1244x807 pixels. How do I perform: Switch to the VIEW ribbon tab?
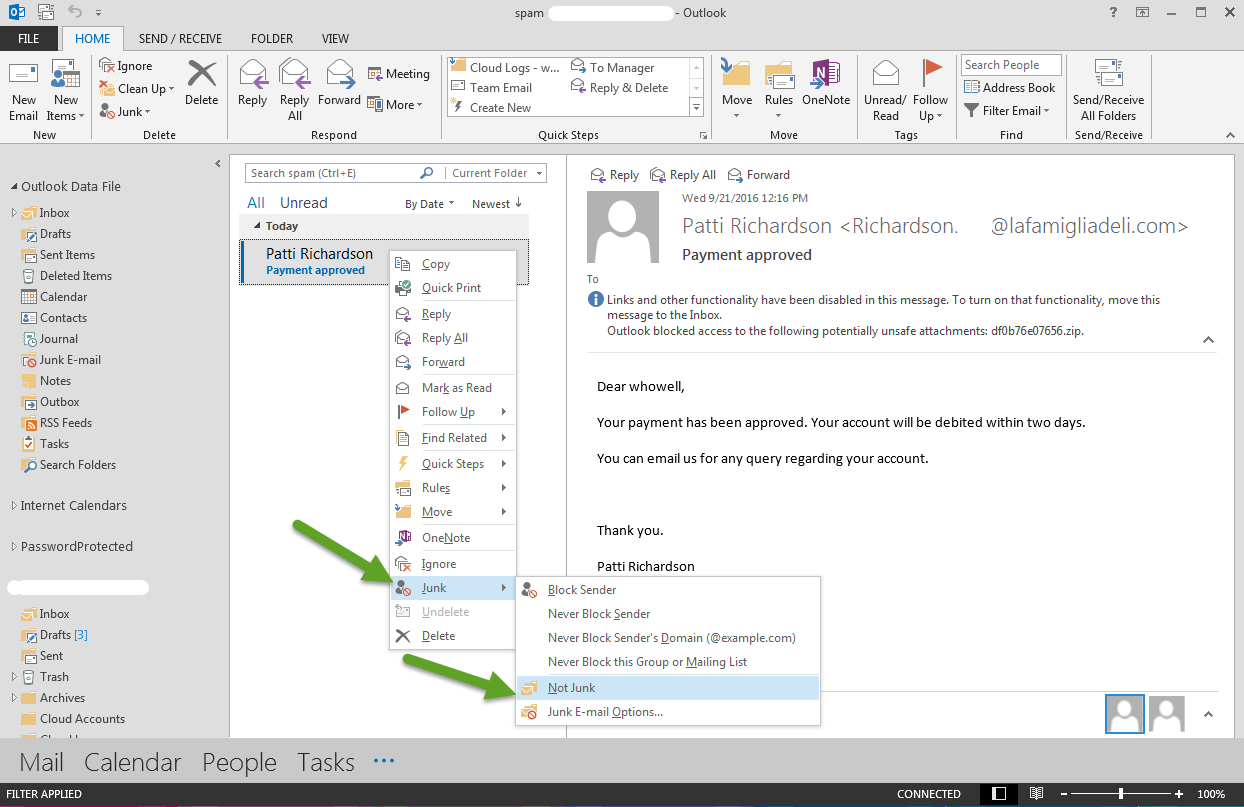pos(336,39)
